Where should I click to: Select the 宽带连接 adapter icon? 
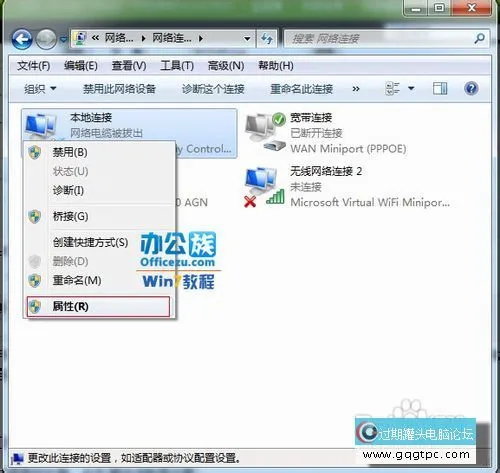coord(266,132)
